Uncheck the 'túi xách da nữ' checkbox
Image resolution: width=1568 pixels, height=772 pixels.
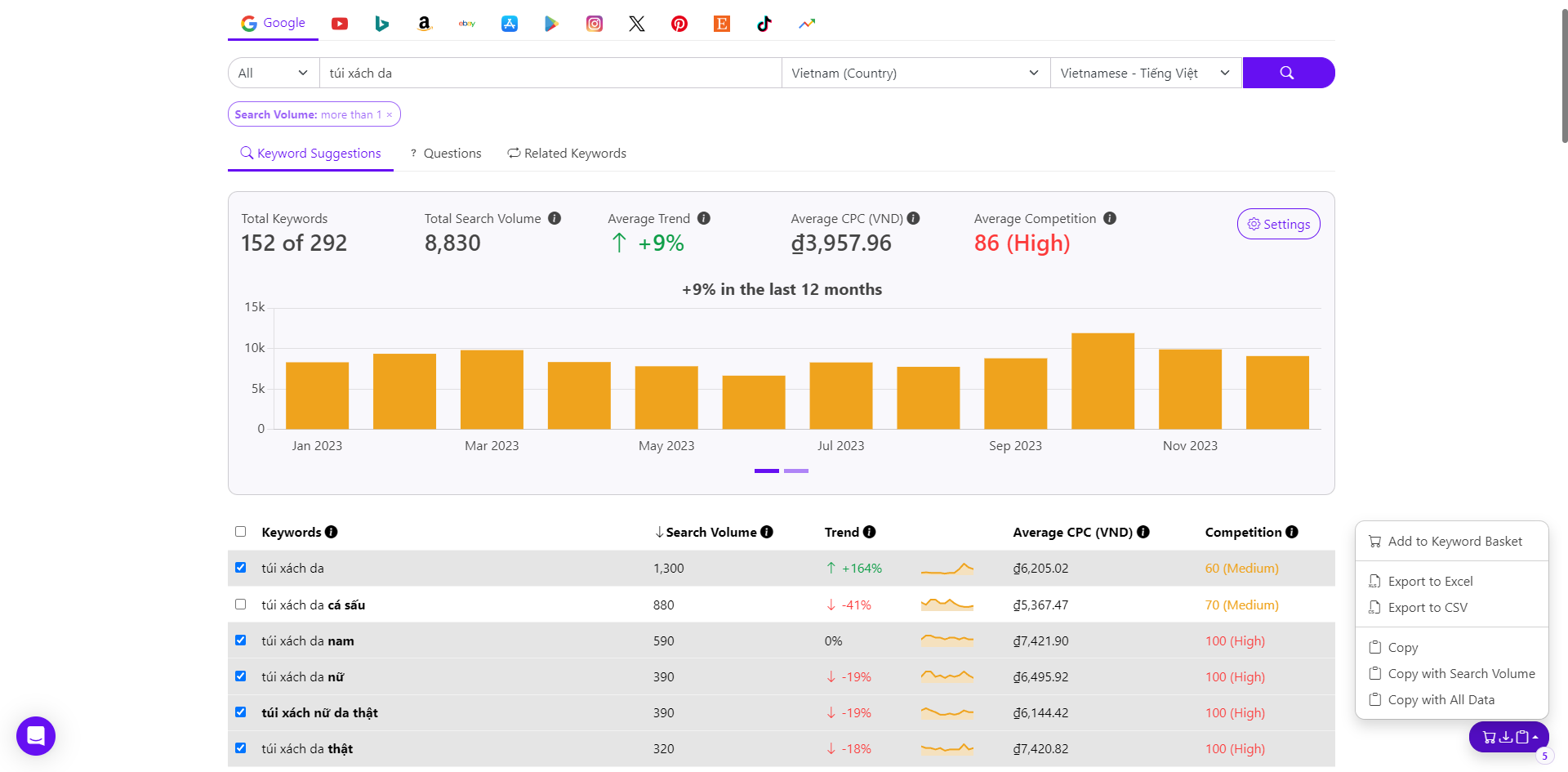(x=240, y=676)
